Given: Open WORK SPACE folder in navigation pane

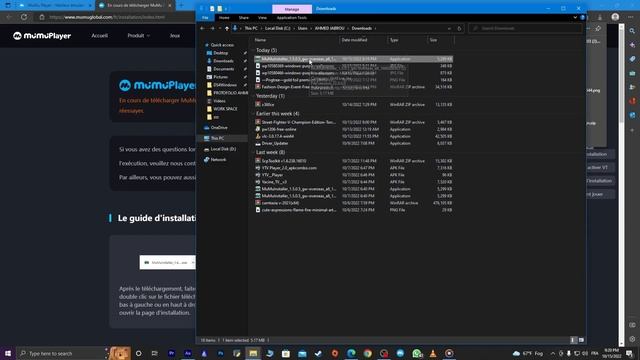Looking at the screenshot, I should (225, 109).
